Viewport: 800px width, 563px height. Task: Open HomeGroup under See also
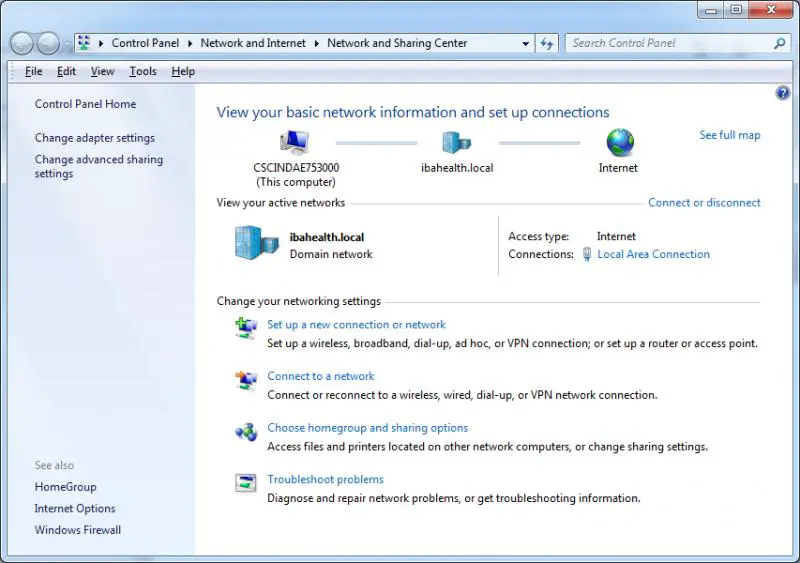coord(65,487)
